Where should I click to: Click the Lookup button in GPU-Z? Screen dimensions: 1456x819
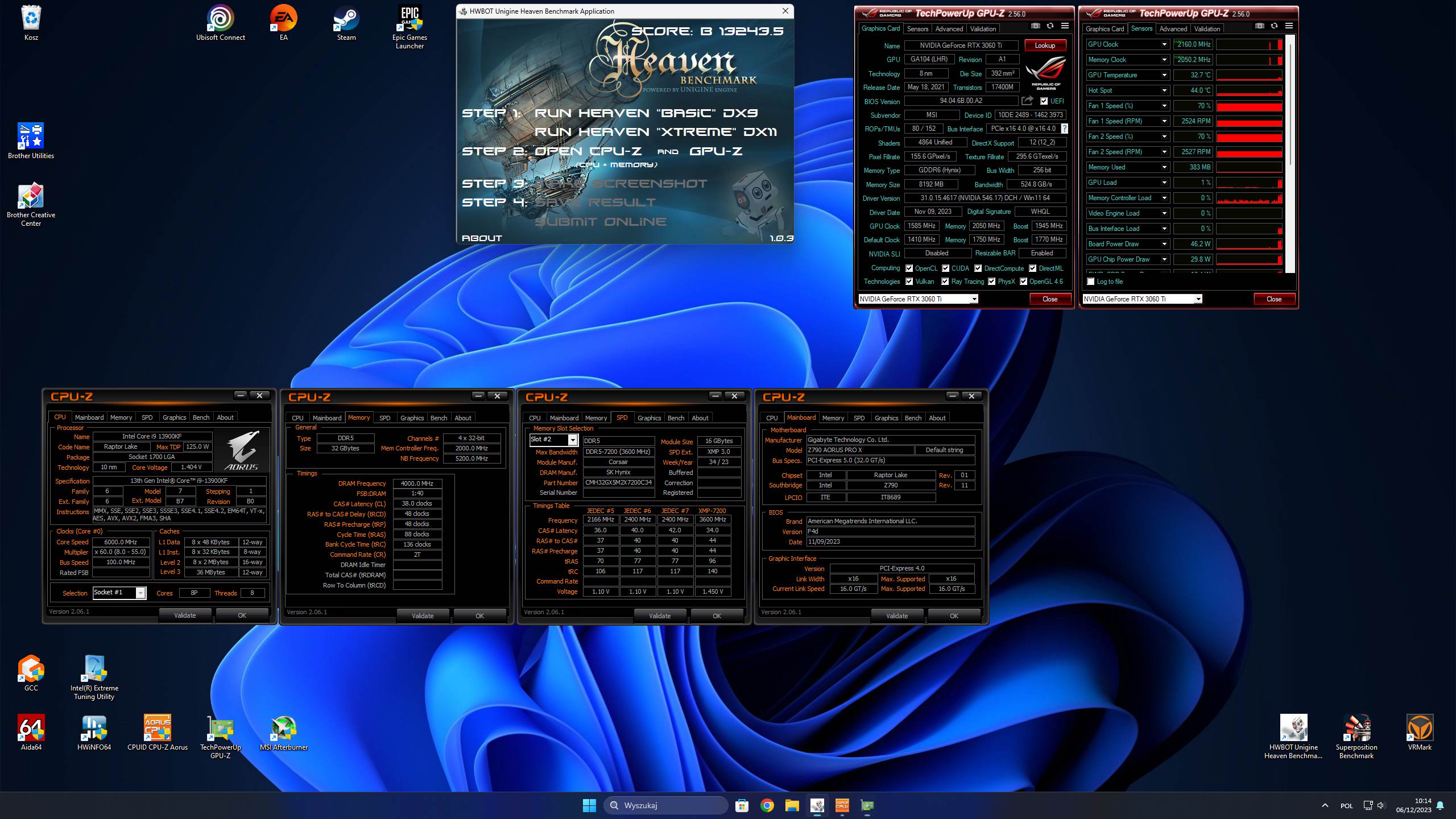[1045, 45]
